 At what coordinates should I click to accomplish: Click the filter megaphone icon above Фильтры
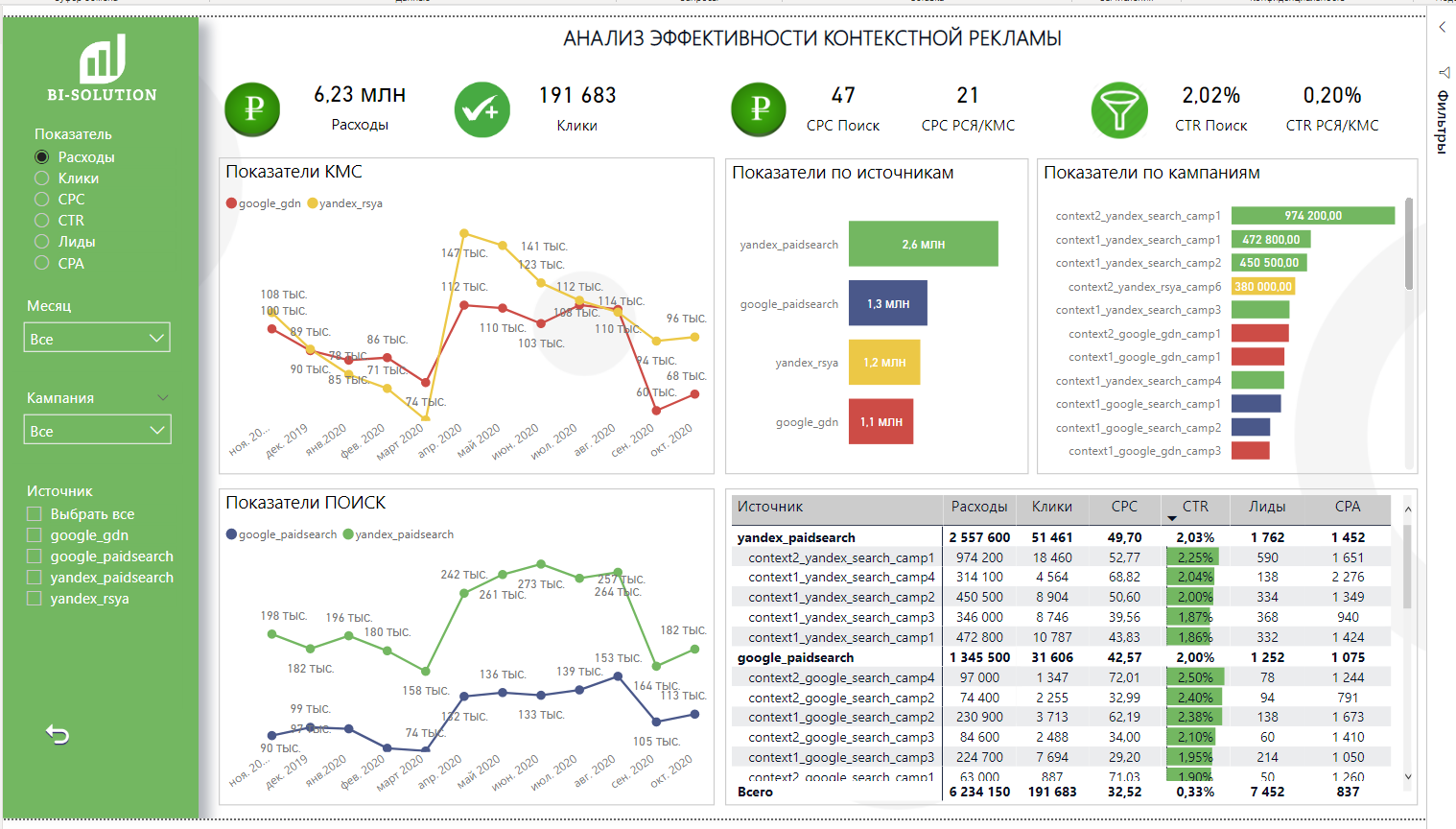pos(1443,72)
